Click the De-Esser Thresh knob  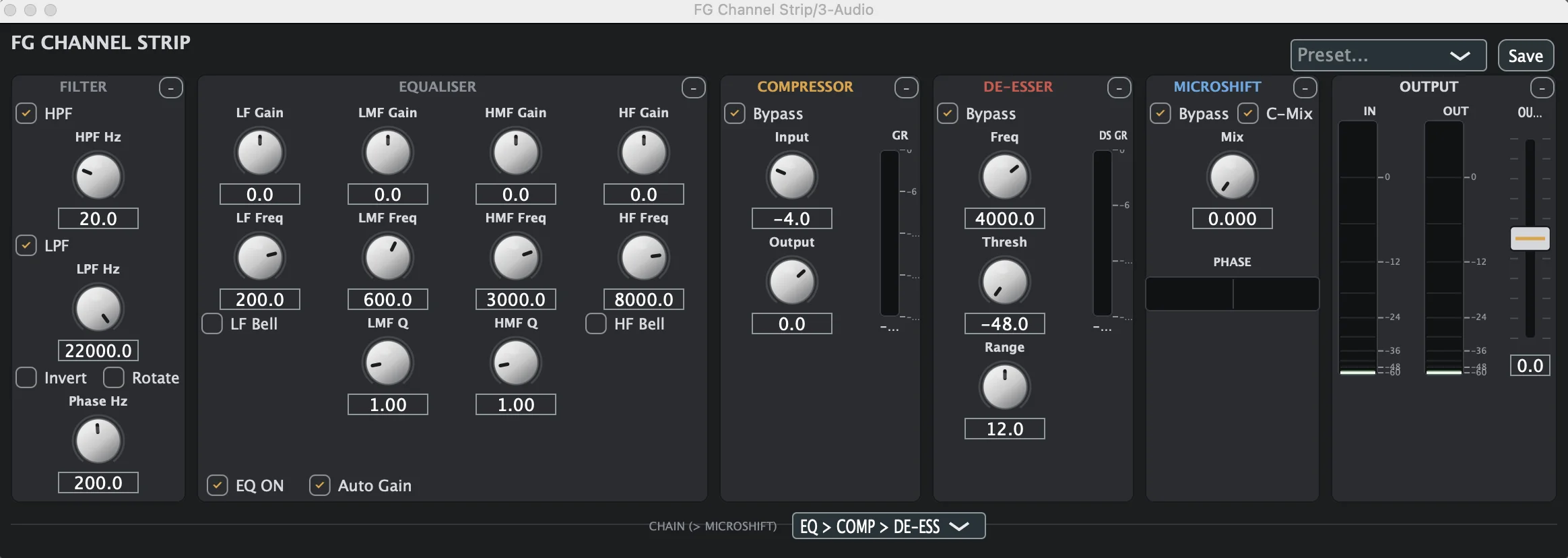(x=1005, y=282)
